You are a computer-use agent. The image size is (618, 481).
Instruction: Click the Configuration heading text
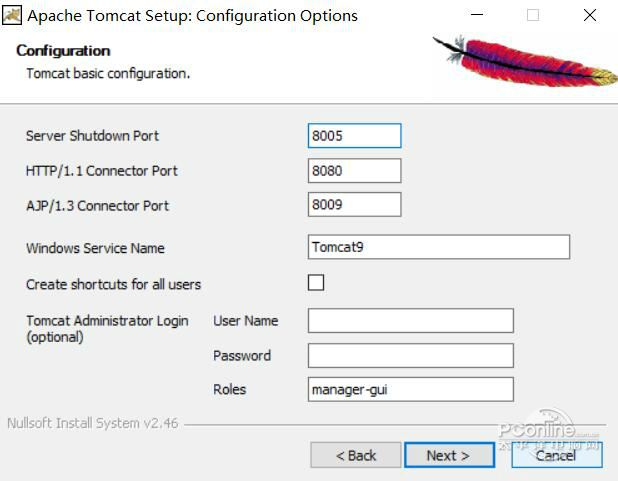(x=63, y=51)
